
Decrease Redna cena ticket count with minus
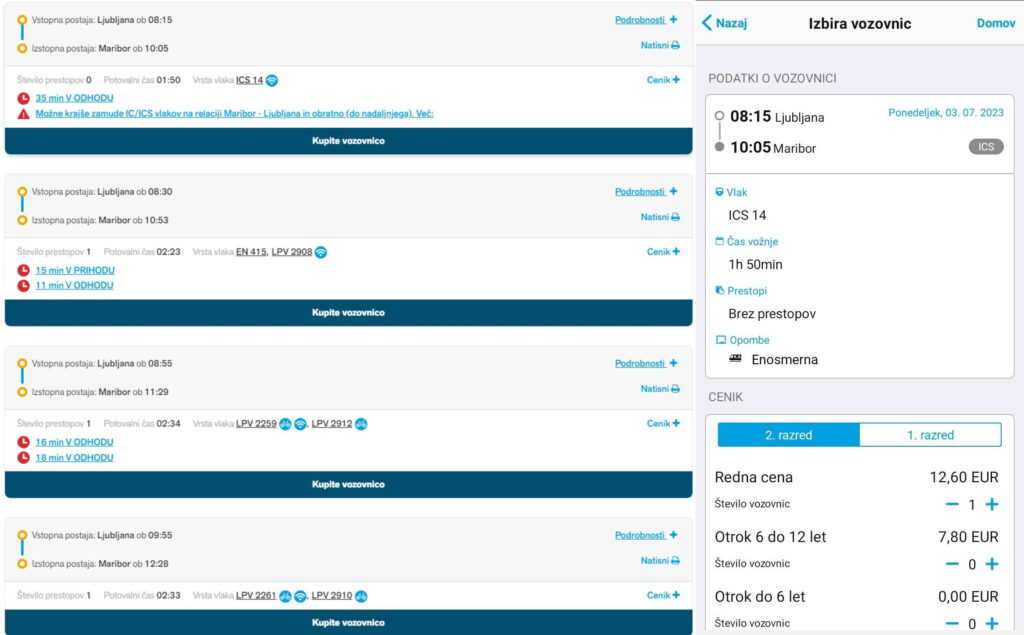952,505
